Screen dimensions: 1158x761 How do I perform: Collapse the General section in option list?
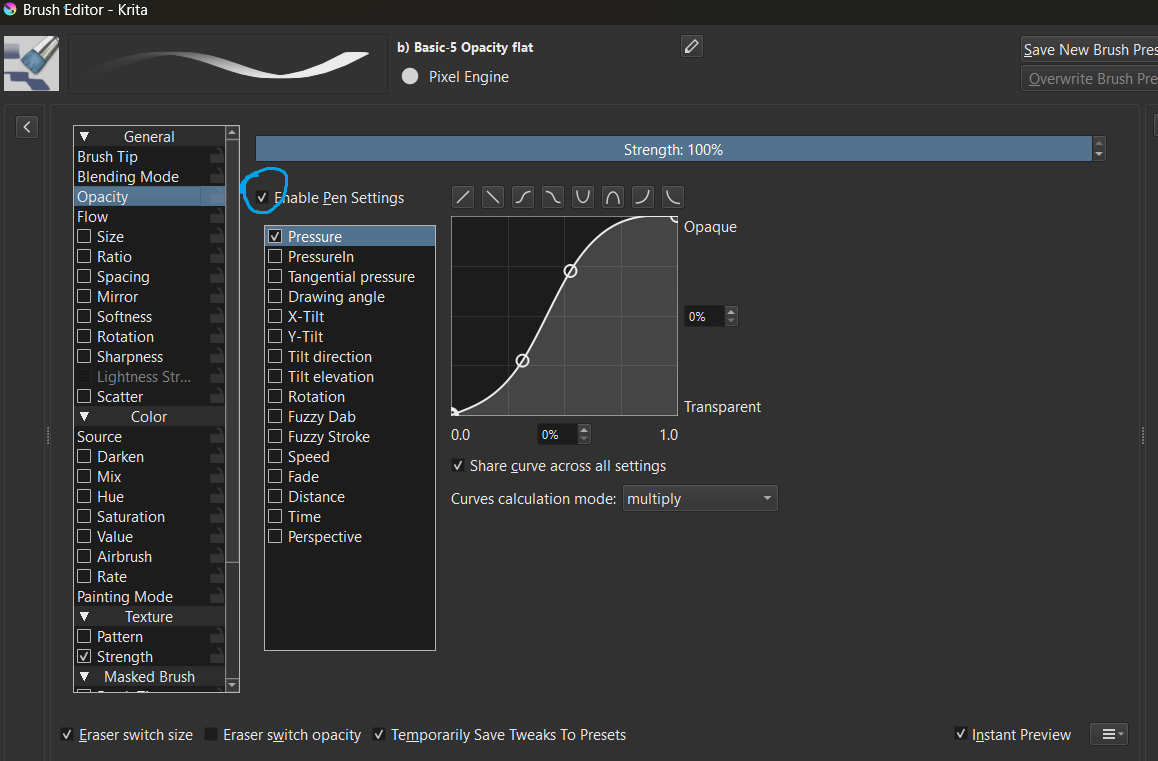85,137
